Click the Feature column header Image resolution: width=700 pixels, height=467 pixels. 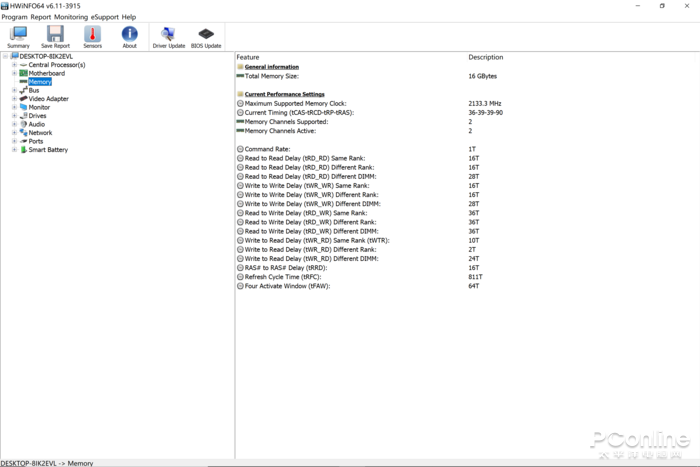[248, 57]
